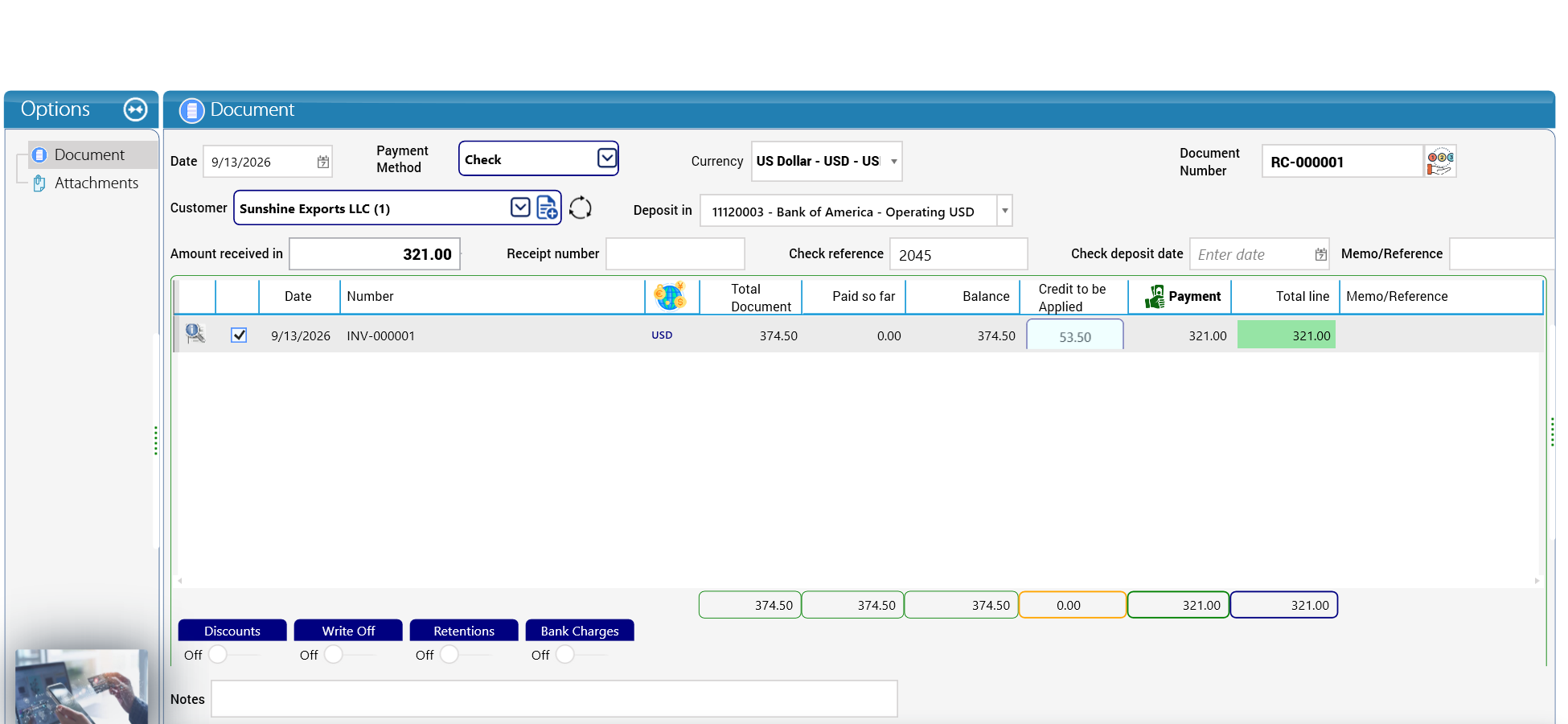Click the Payment cash hand icon
This screenshot has height=724, width=1568.
[x=1155, y=296]
